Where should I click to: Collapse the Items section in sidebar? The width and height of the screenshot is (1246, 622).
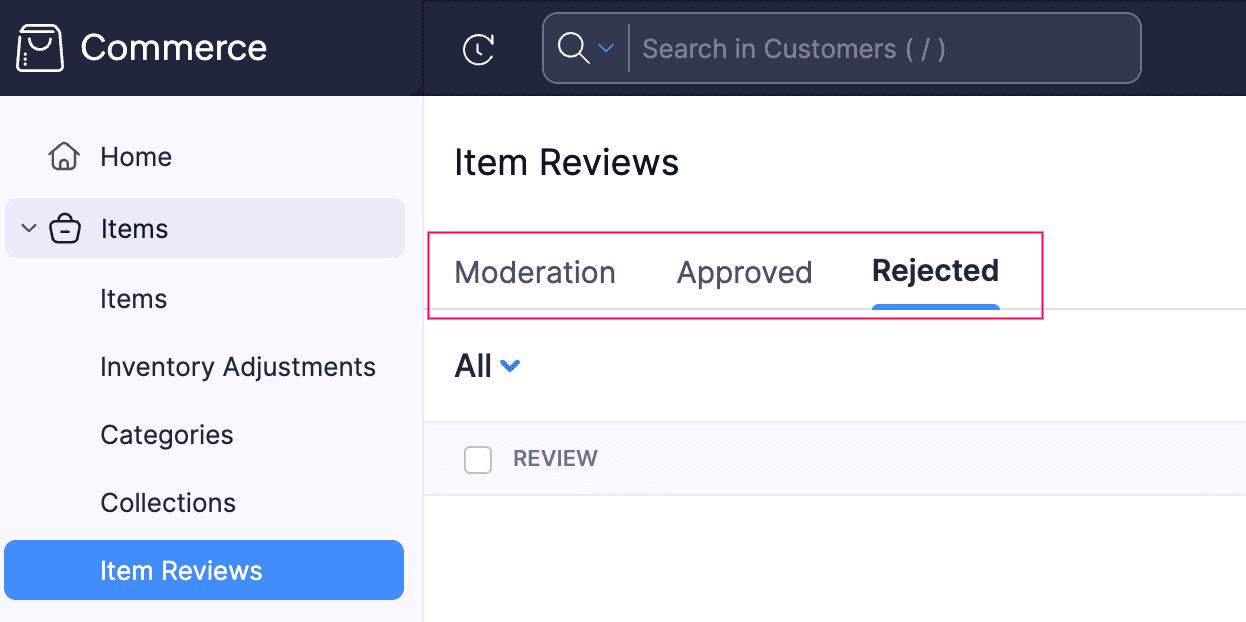(x=27, y=228)
